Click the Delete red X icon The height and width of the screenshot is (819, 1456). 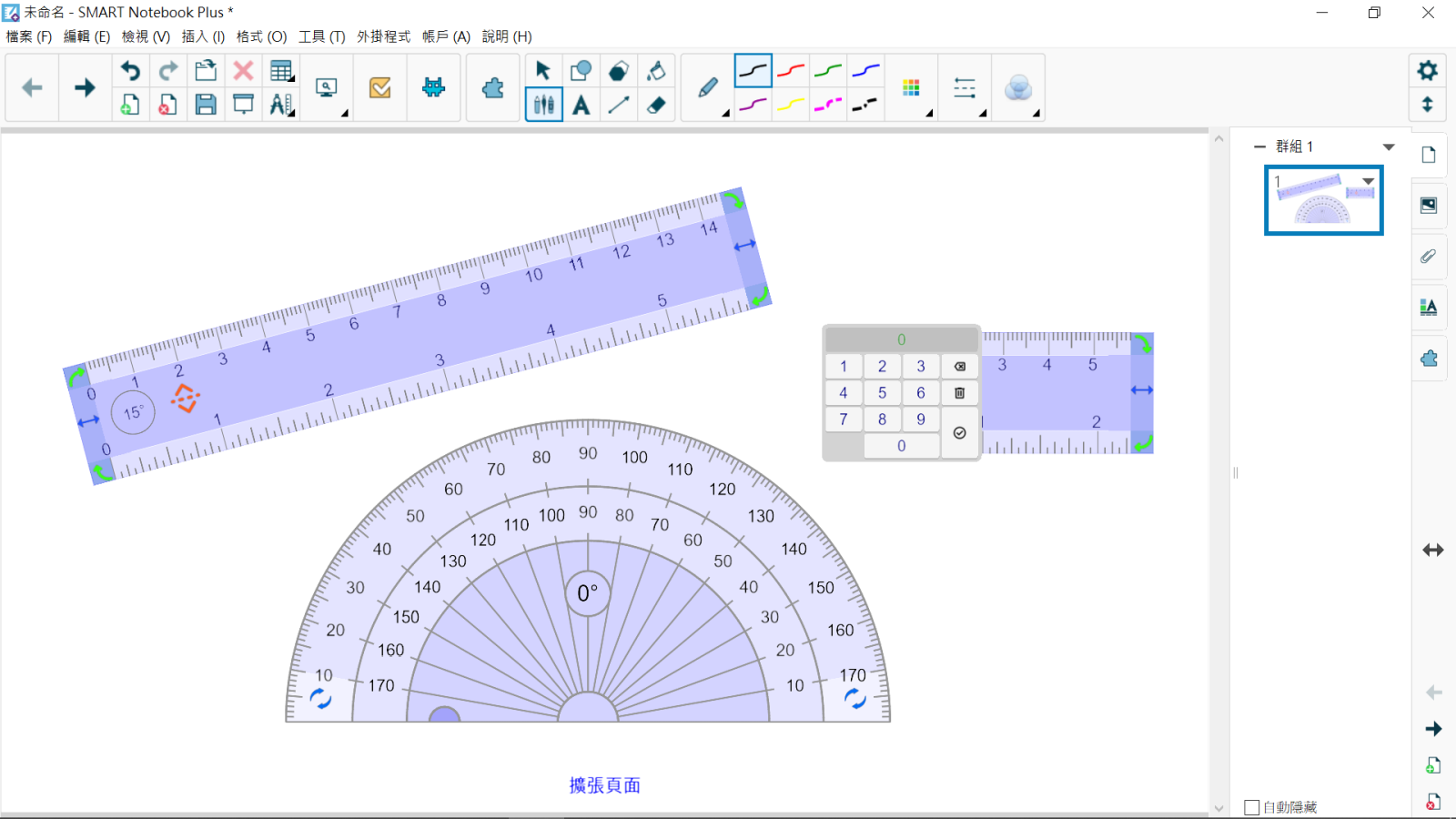[243, 71]
